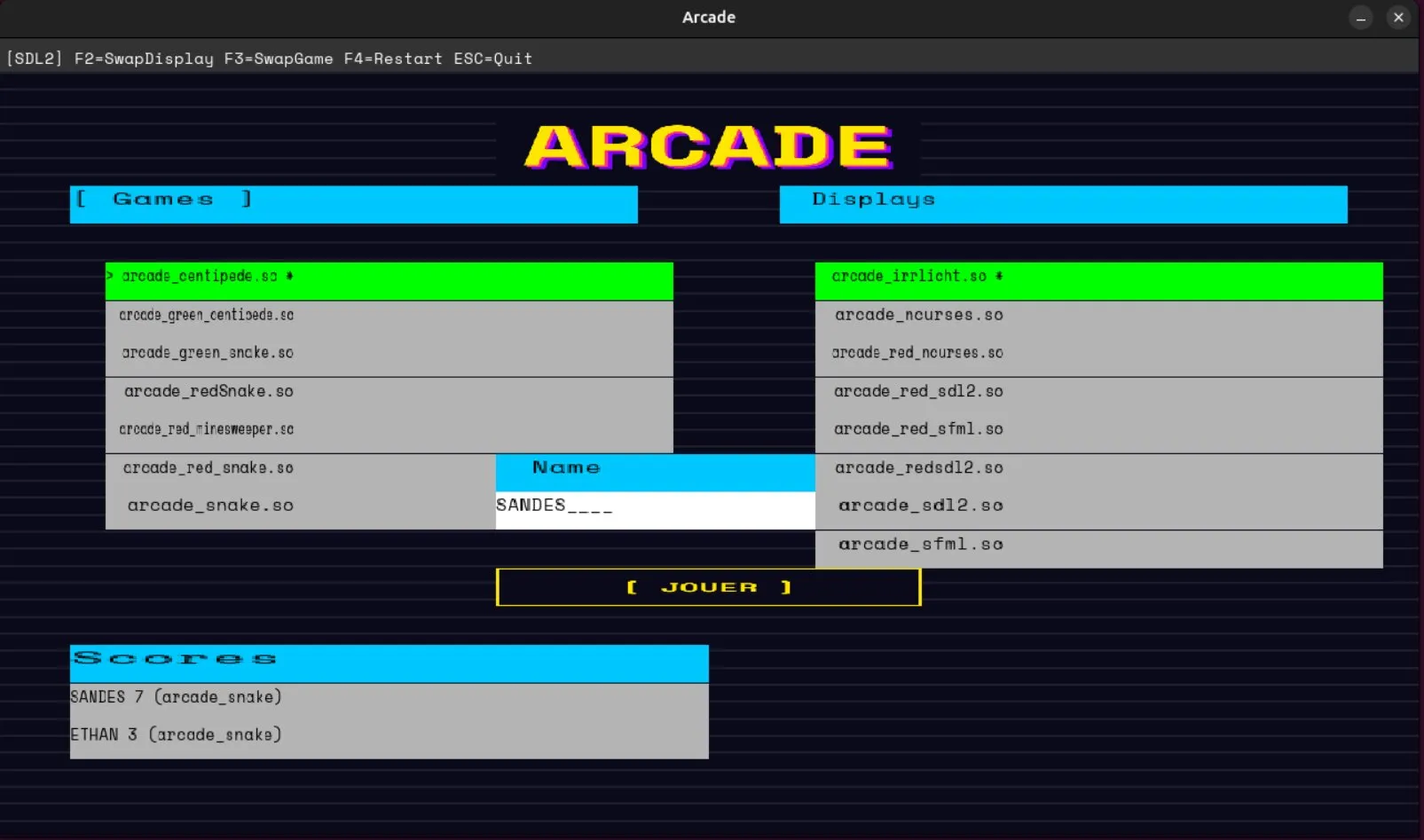Choose arcade_green_centipede.so game entry
This screenshot has height=840, width=1424.
[x=389, y=320]
